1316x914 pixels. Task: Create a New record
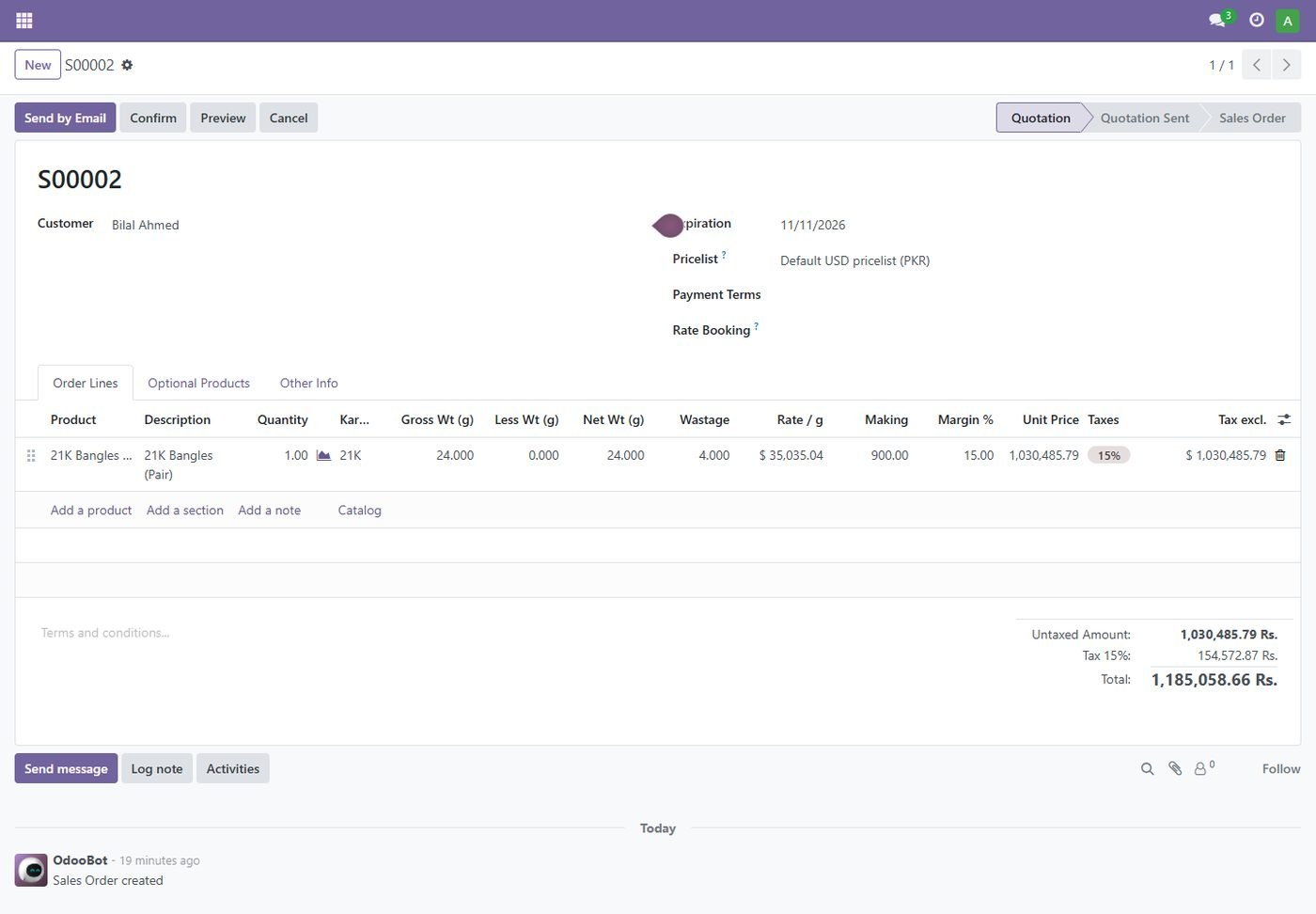(x=38, y=65)
